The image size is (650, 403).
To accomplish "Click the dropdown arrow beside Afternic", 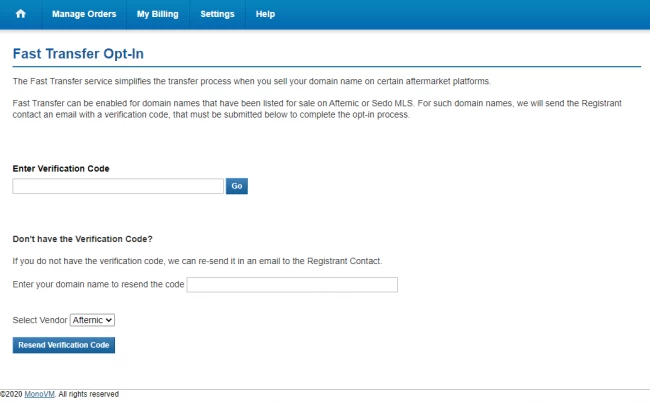I will [109, 320].
